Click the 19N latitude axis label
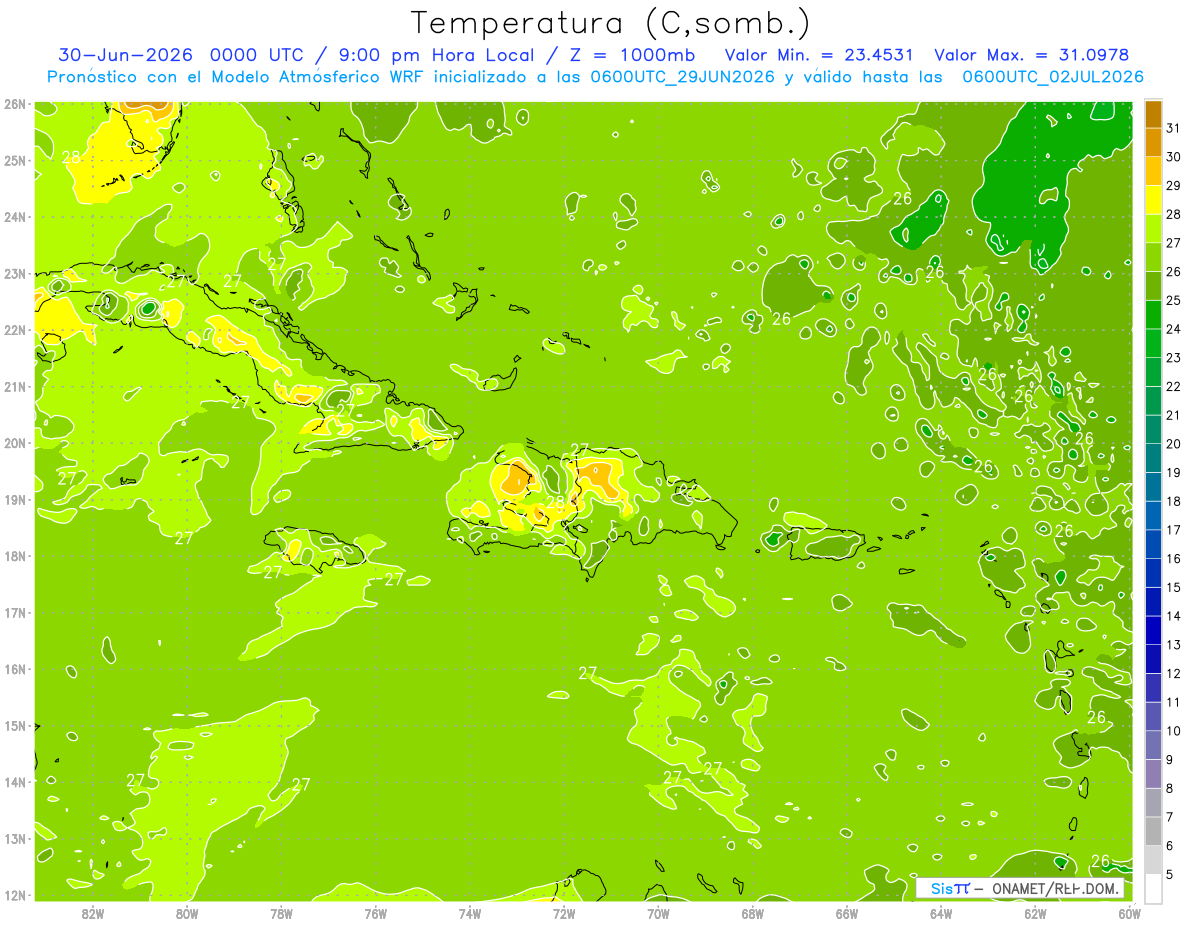The width and height of the screenshot is (1200, 927). (15, 499)
